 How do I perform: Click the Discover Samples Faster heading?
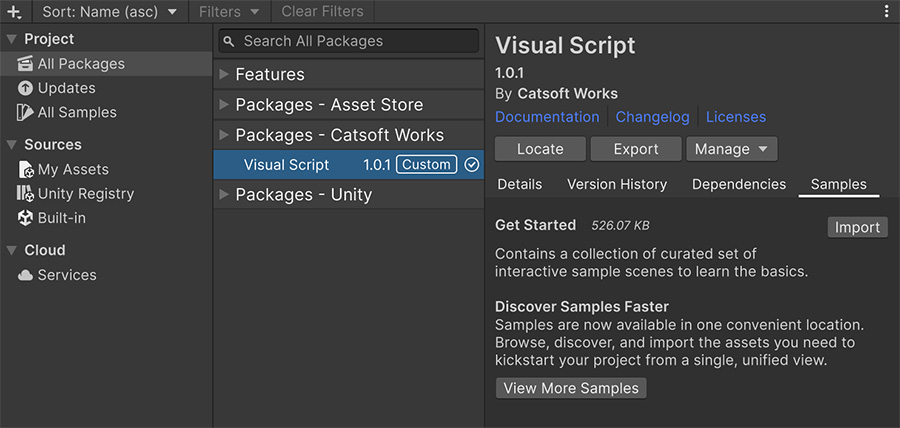[x=582, y=306]
